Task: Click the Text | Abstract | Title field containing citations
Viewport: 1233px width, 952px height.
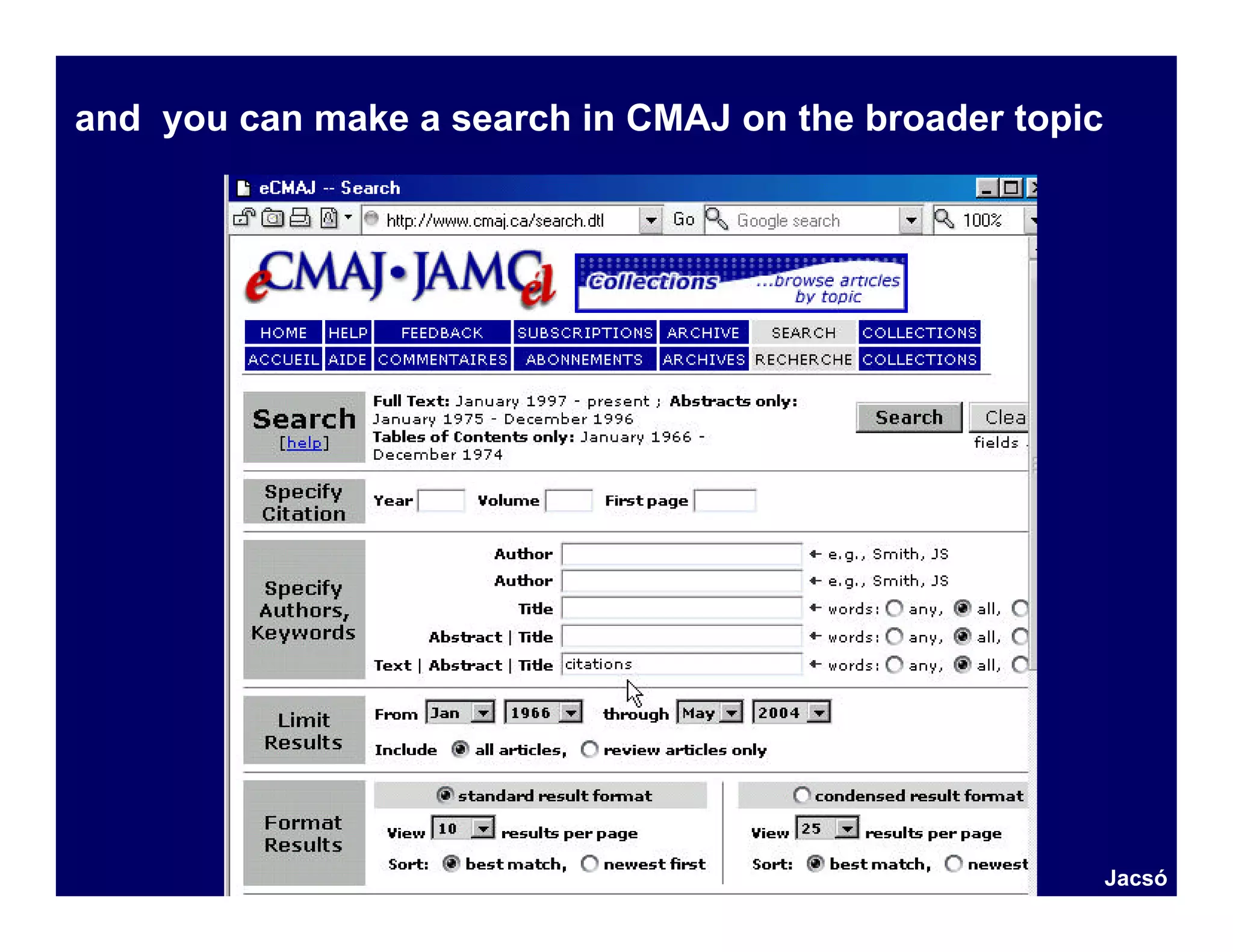Action: 682,664
